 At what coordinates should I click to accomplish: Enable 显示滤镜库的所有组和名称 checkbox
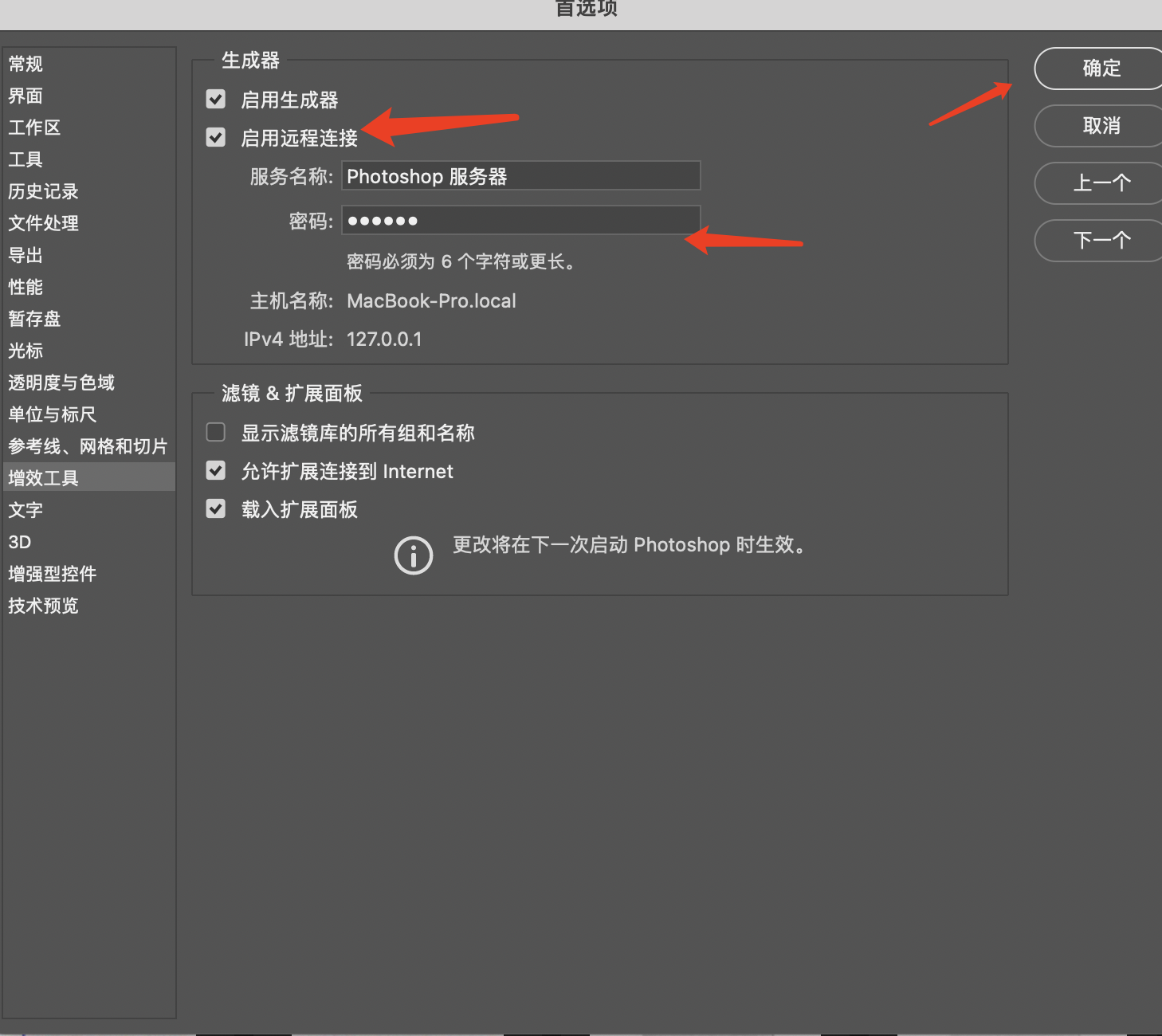point(216,432)
